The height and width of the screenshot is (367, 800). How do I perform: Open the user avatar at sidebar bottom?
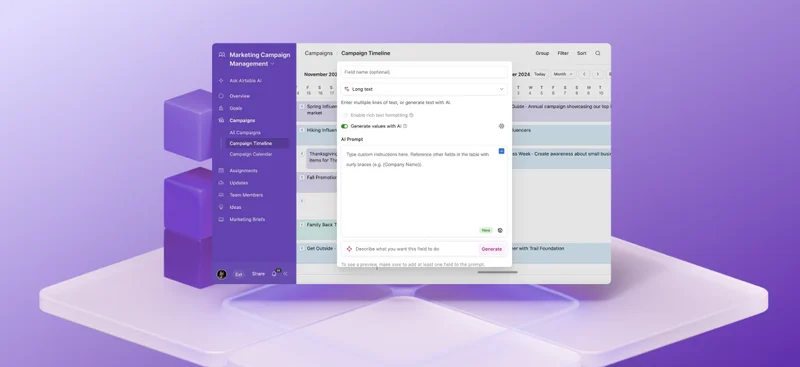click(221, 274)
